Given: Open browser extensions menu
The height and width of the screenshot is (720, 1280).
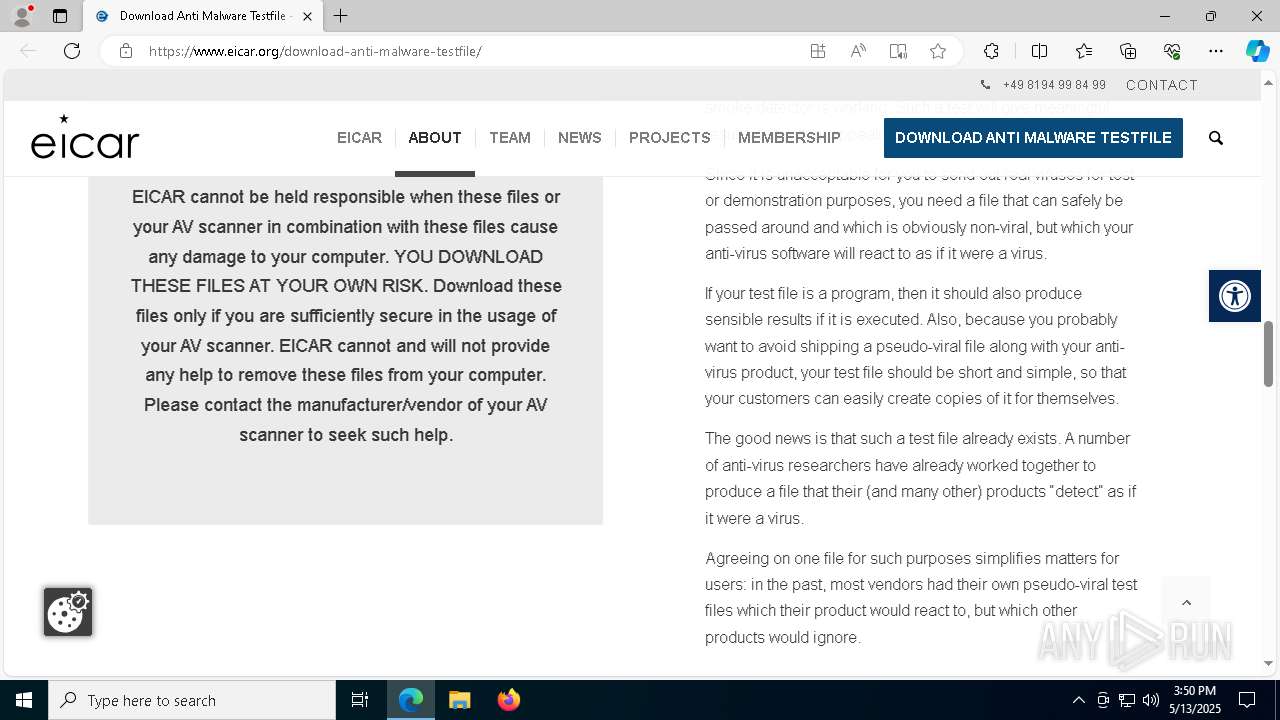Looking at the screenshot, I should pos(991,51).
